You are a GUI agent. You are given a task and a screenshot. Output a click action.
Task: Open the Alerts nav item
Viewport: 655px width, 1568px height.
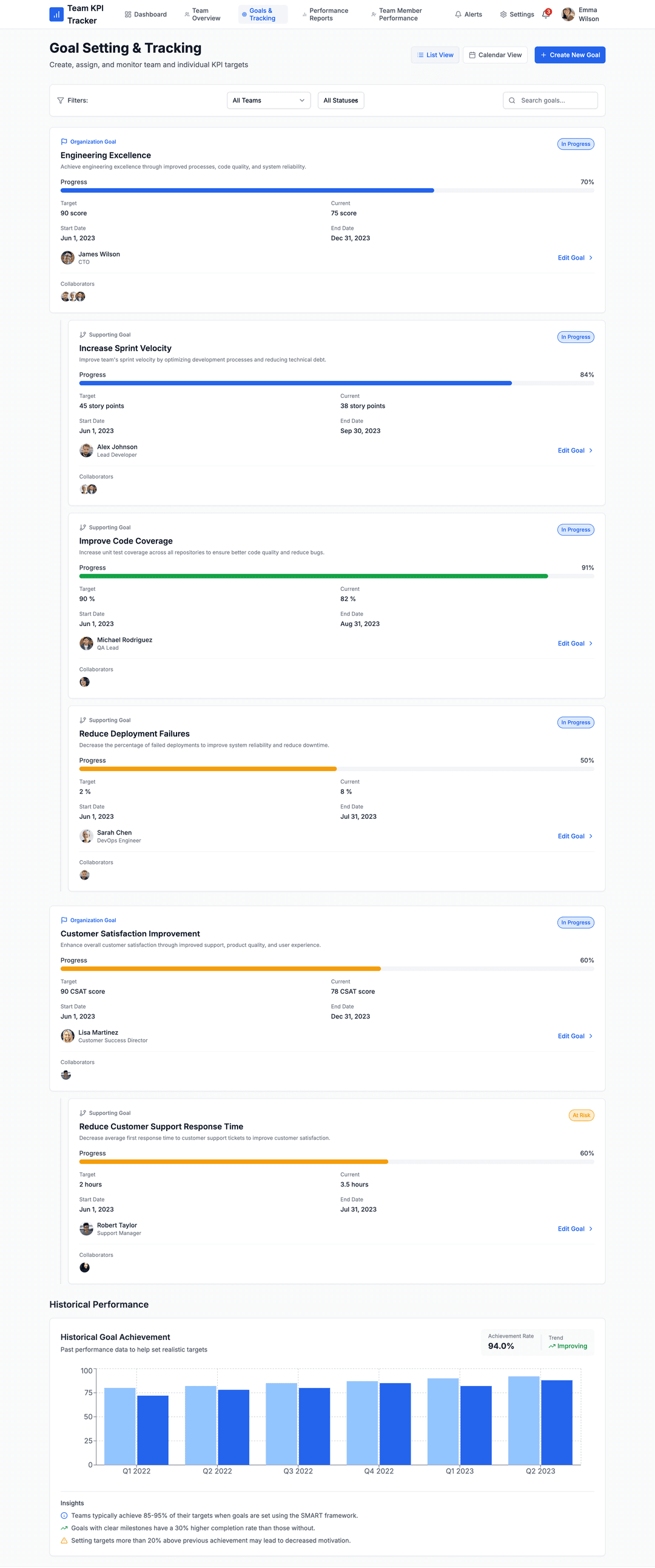coord(469,14)
